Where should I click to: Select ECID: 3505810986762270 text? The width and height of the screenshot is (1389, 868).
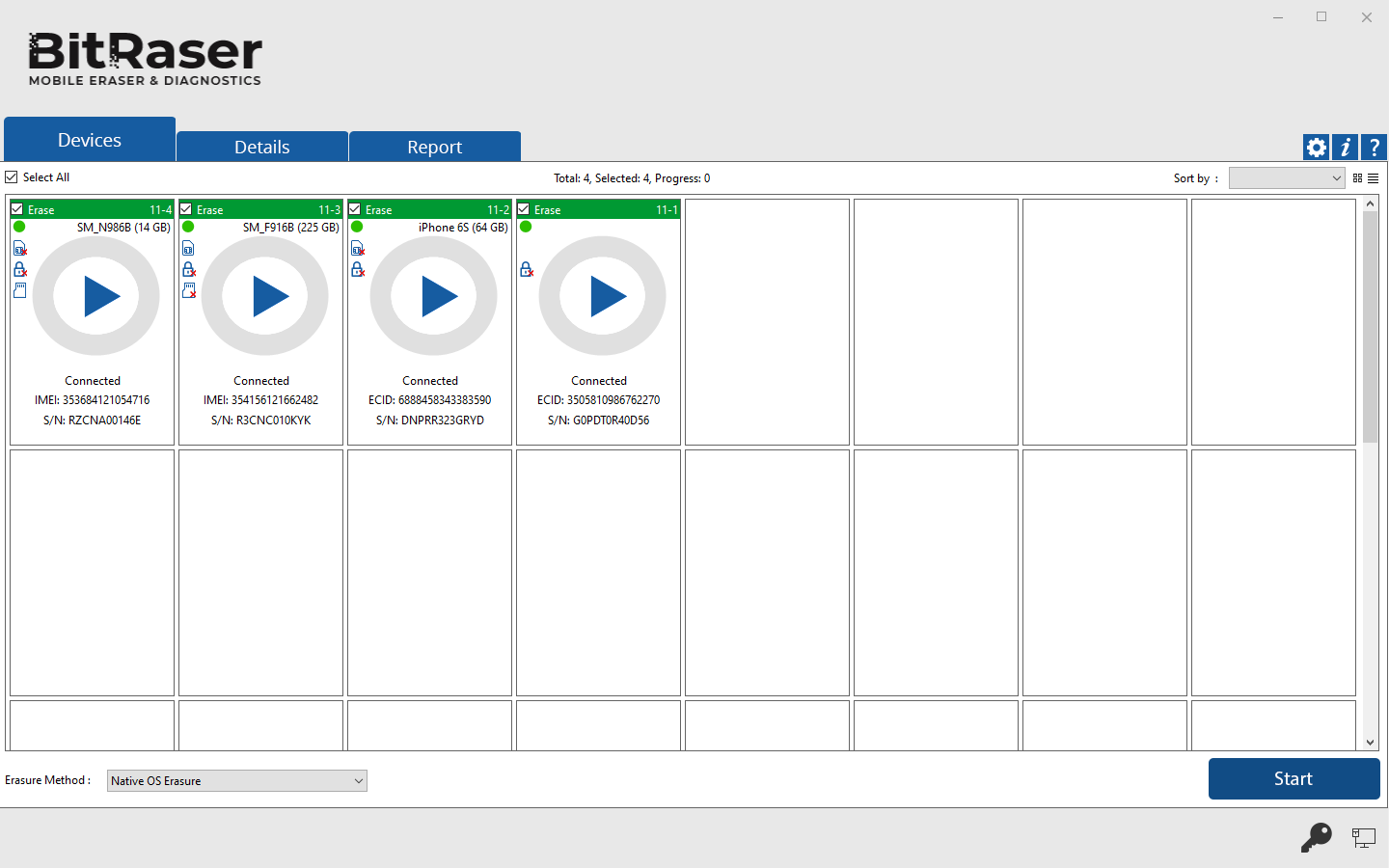[599, 400]
